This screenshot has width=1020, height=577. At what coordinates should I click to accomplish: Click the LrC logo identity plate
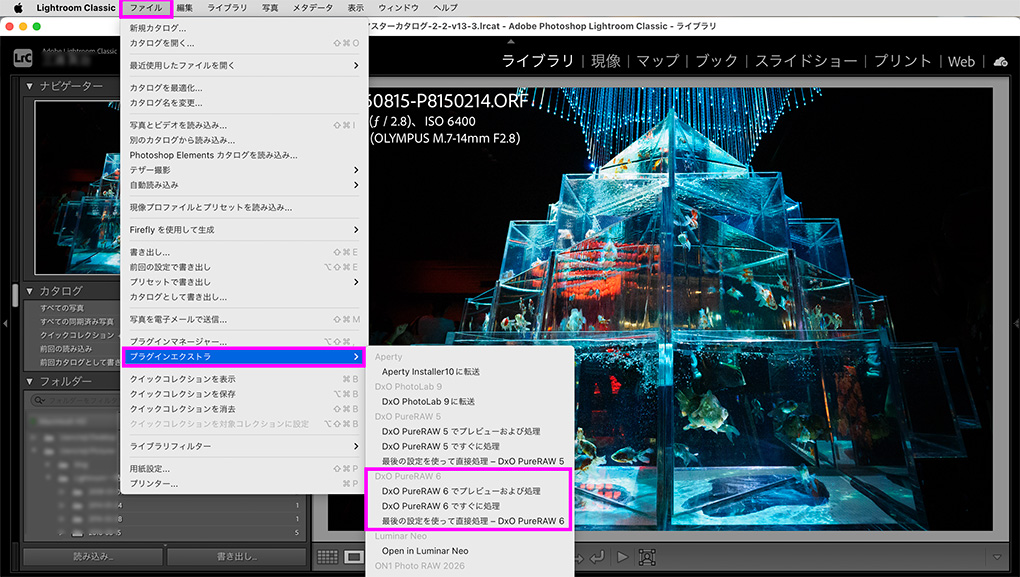[22, 58]
